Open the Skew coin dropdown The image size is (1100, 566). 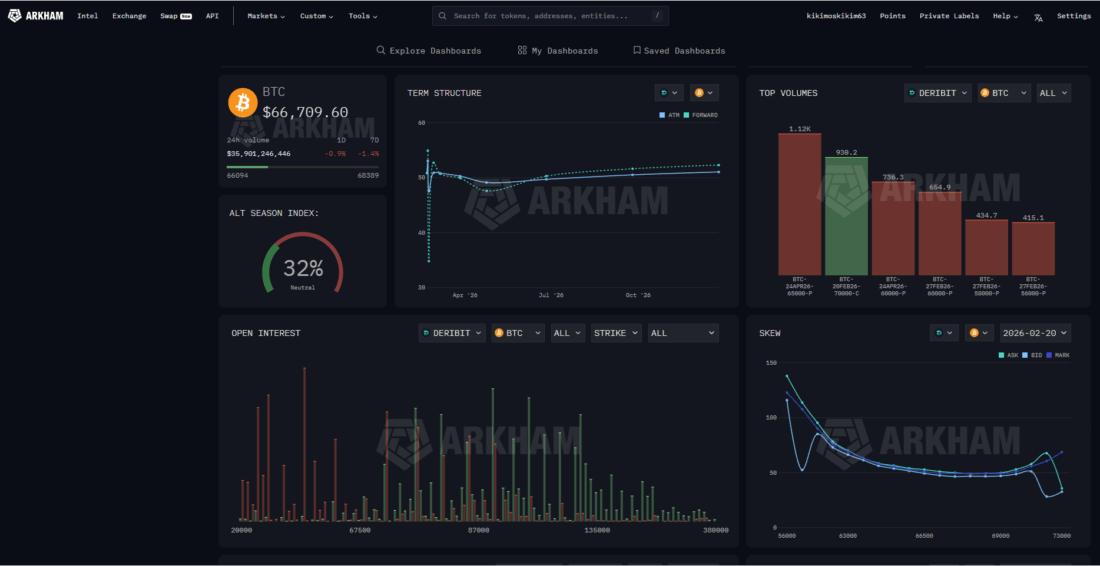979,332
